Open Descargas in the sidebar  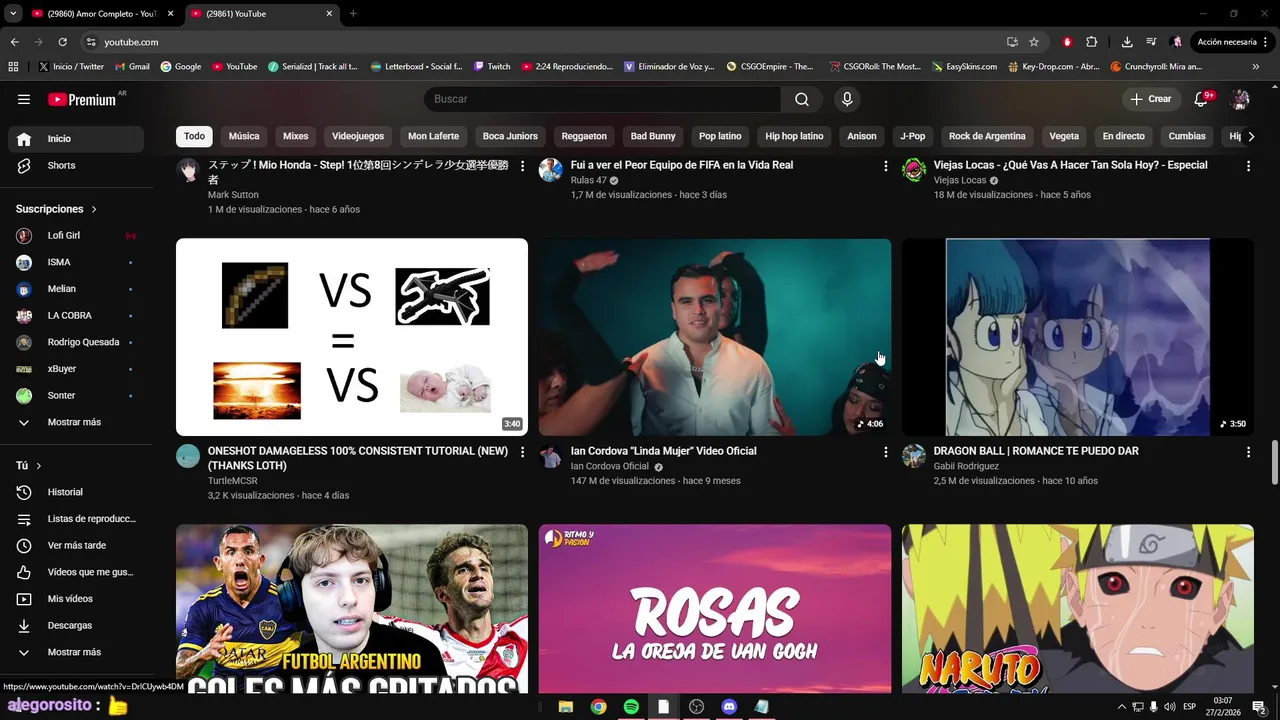coord(76,625)
